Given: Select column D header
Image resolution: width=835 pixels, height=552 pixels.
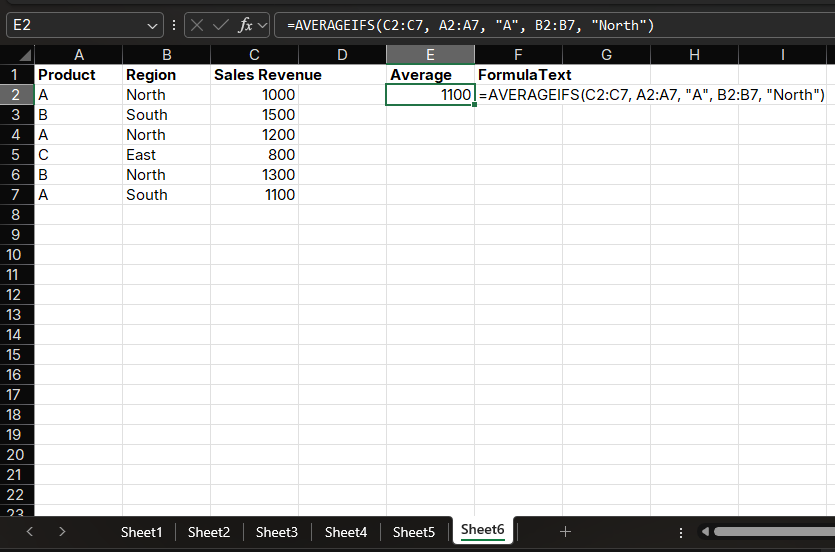Looking at the screenshot, I should 342,55.
